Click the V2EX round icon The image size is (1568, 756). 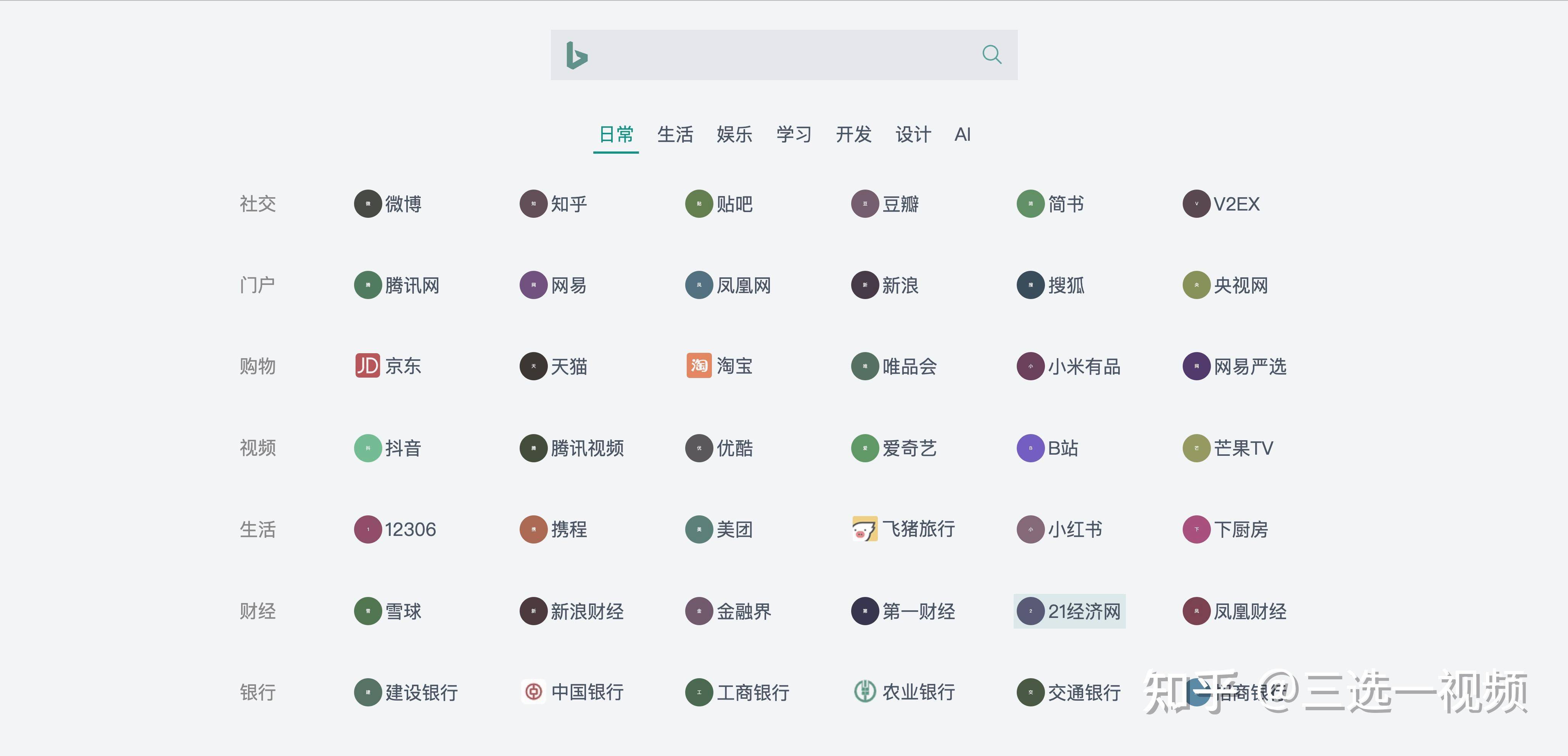pos(1196,203)
